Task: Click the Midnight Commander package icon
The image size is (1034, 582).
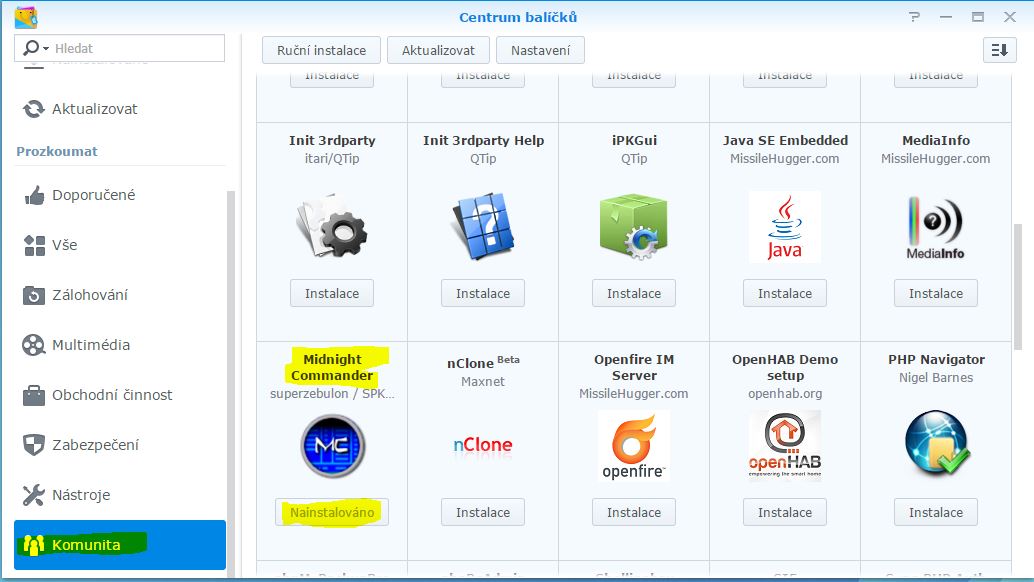Action: coord(332,445)
